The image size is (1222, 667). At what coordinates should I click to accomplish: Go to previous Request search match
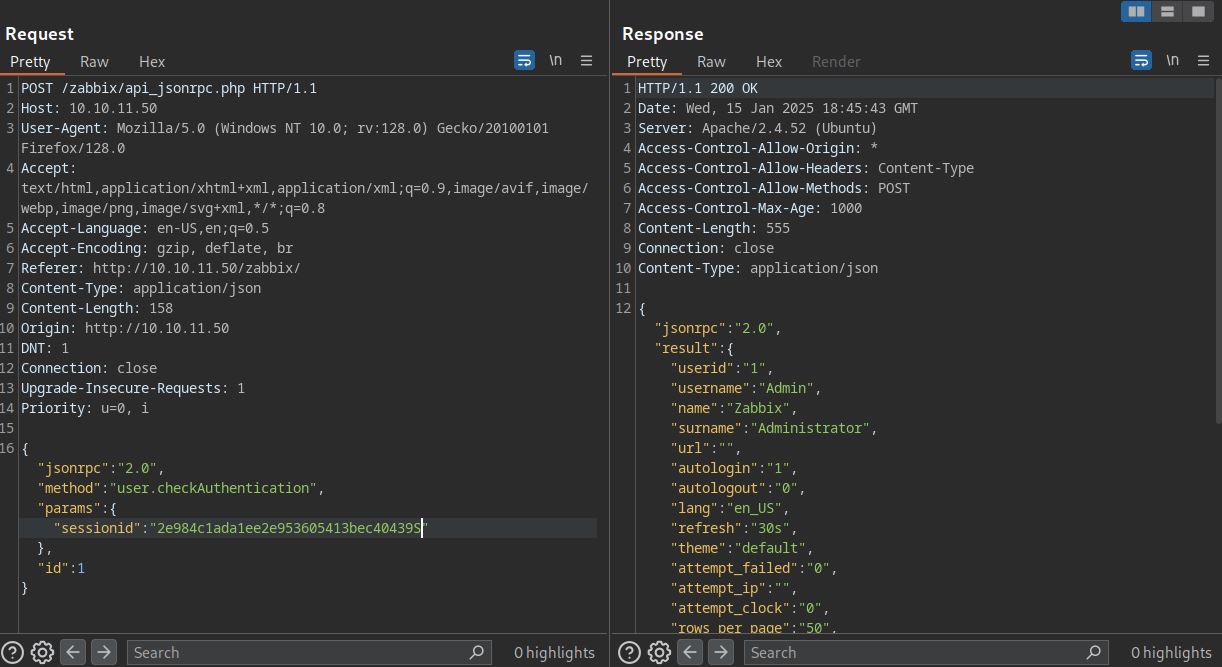(x=73, y=653)
